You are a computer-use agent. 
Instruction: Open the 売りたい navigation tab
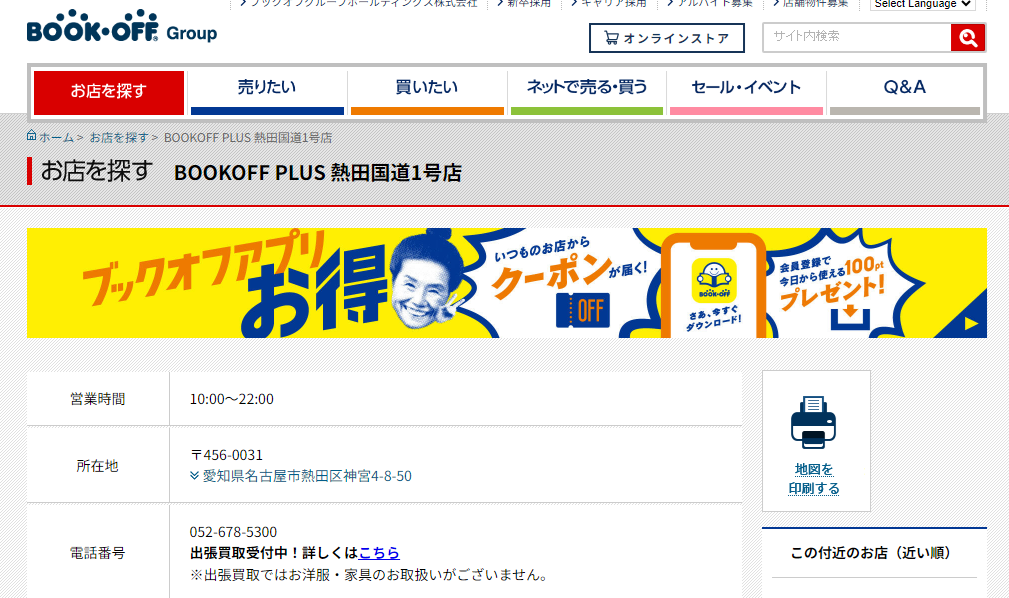267,88
